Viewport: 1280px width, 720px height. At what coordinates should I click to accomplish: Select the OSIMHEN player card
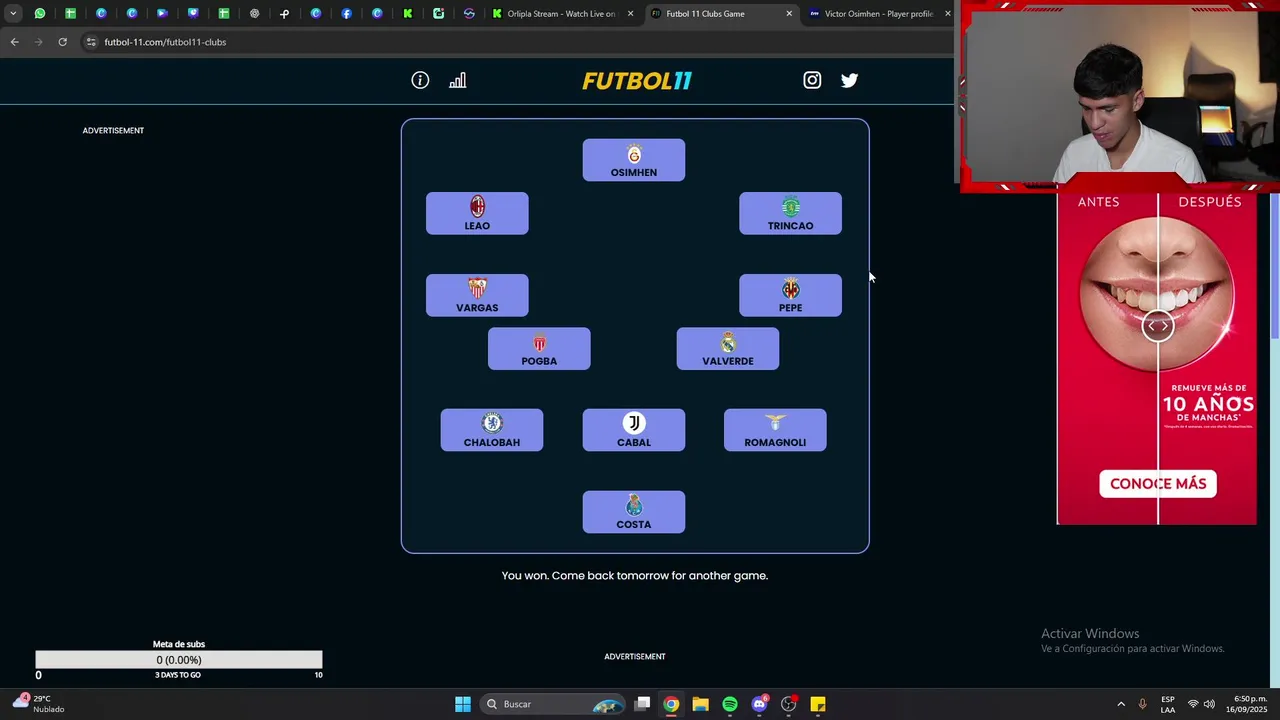pyautogui.click(x=634, y=160)
